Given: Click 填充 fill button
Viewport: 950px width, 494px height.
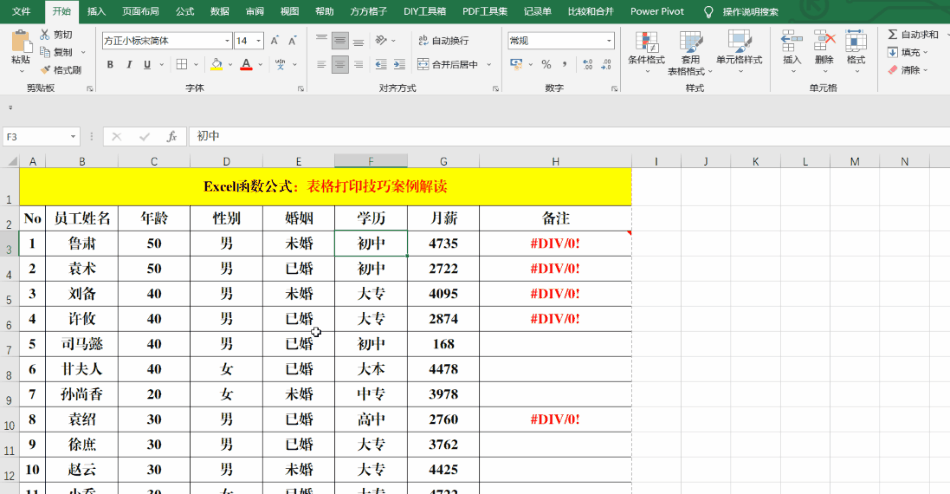Looking at the screenshot, I should [x=908, y=52].
